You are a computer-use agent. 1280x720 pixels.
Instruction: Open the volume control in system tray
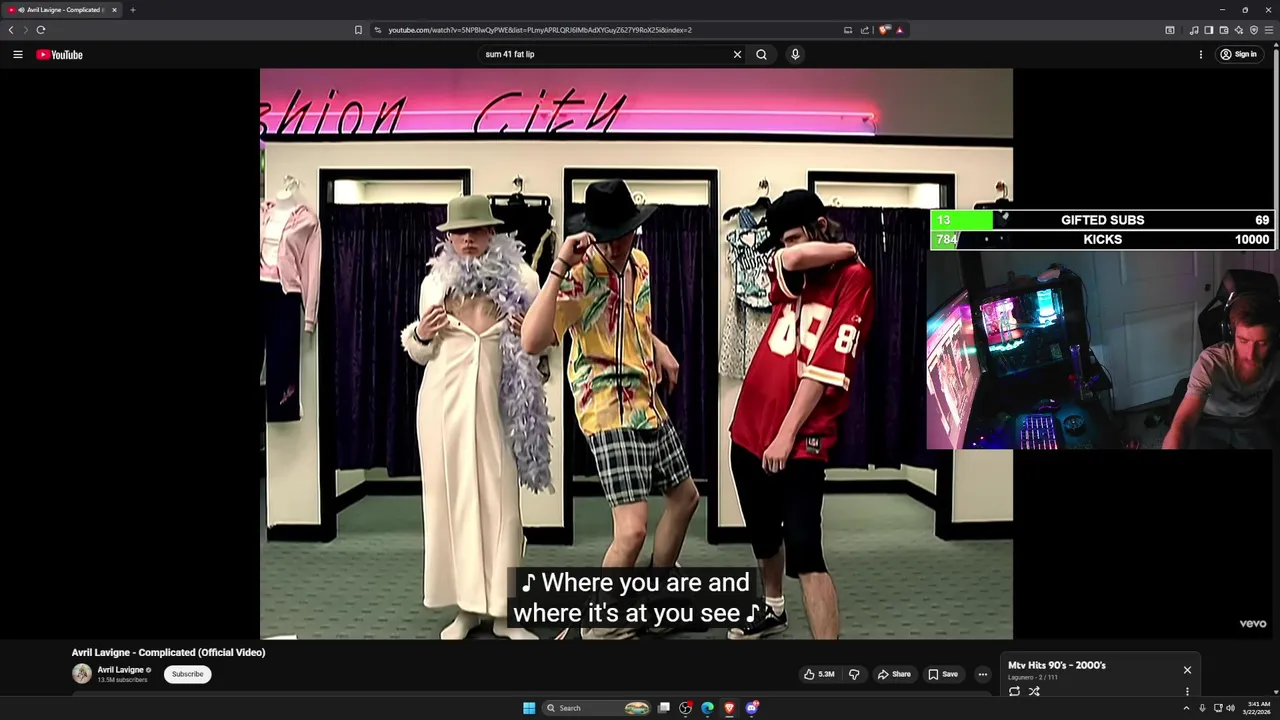tap(1230, 708)
